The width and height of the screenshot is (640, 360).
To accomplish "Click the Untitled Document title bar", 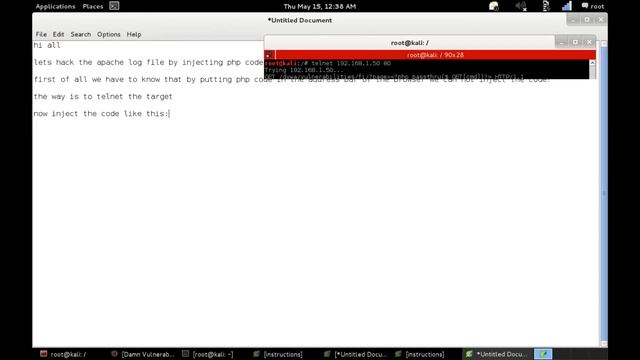I will [x=300, y=20].
